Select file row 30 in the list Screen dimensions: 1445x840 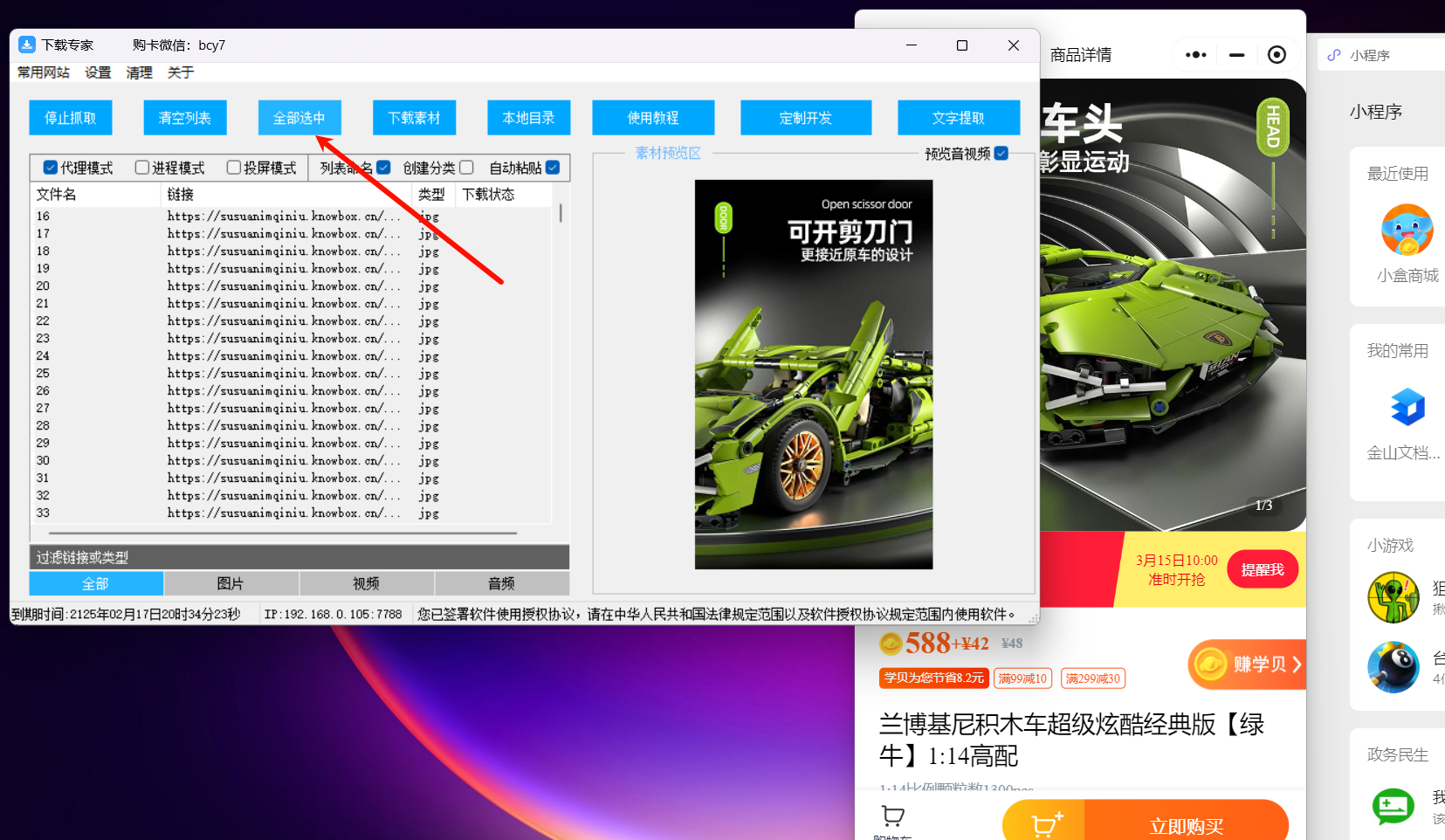(292, 460)
